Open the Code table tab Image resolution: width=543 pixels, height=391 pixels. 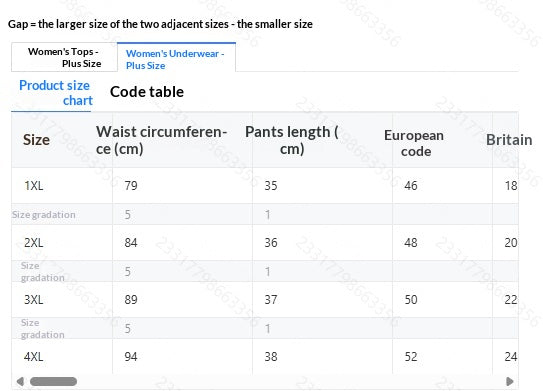(x=147, y=92)
